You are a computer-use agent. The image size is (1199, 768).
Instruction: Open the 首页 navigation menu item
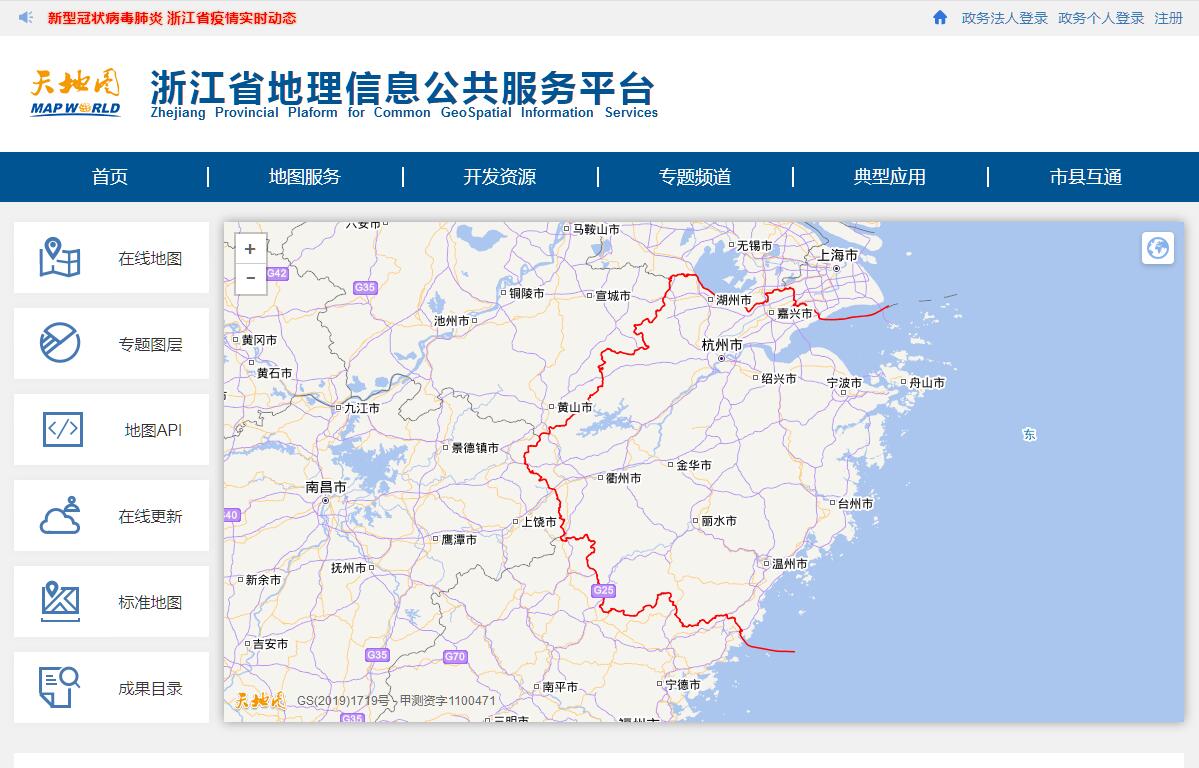point(110,177)
